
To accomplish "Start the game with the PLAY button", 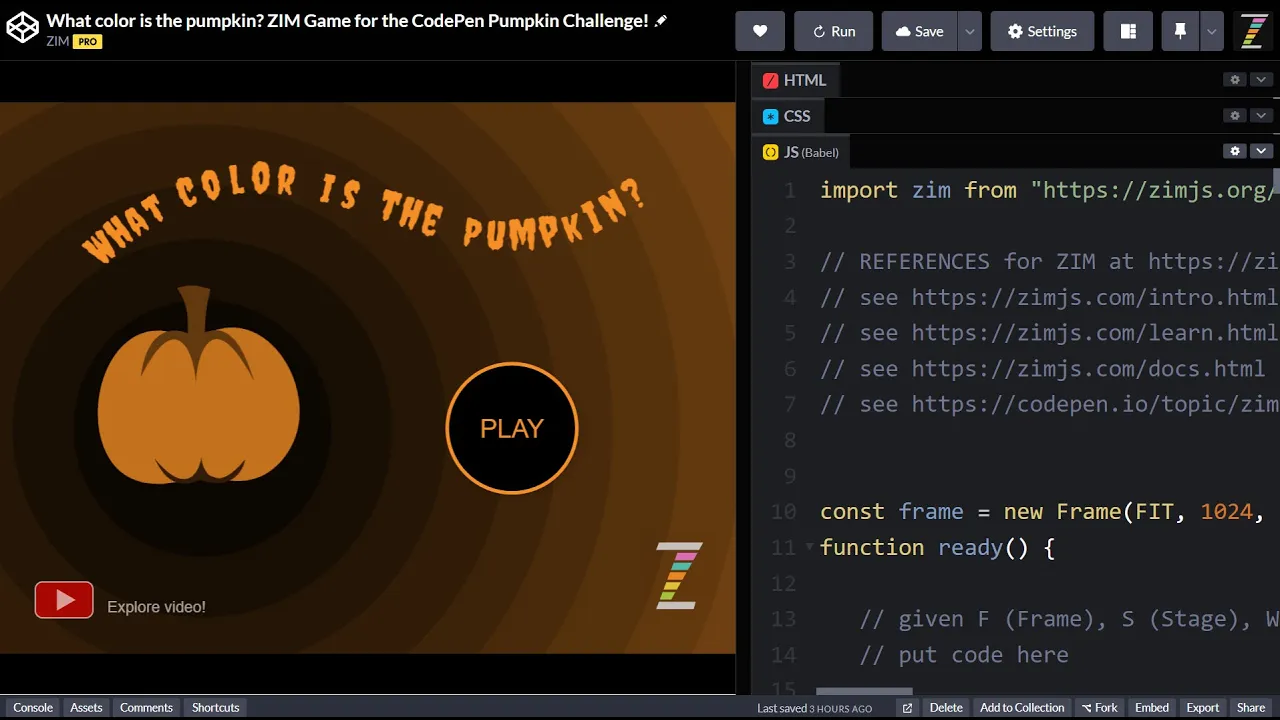I will click(512, 428).
